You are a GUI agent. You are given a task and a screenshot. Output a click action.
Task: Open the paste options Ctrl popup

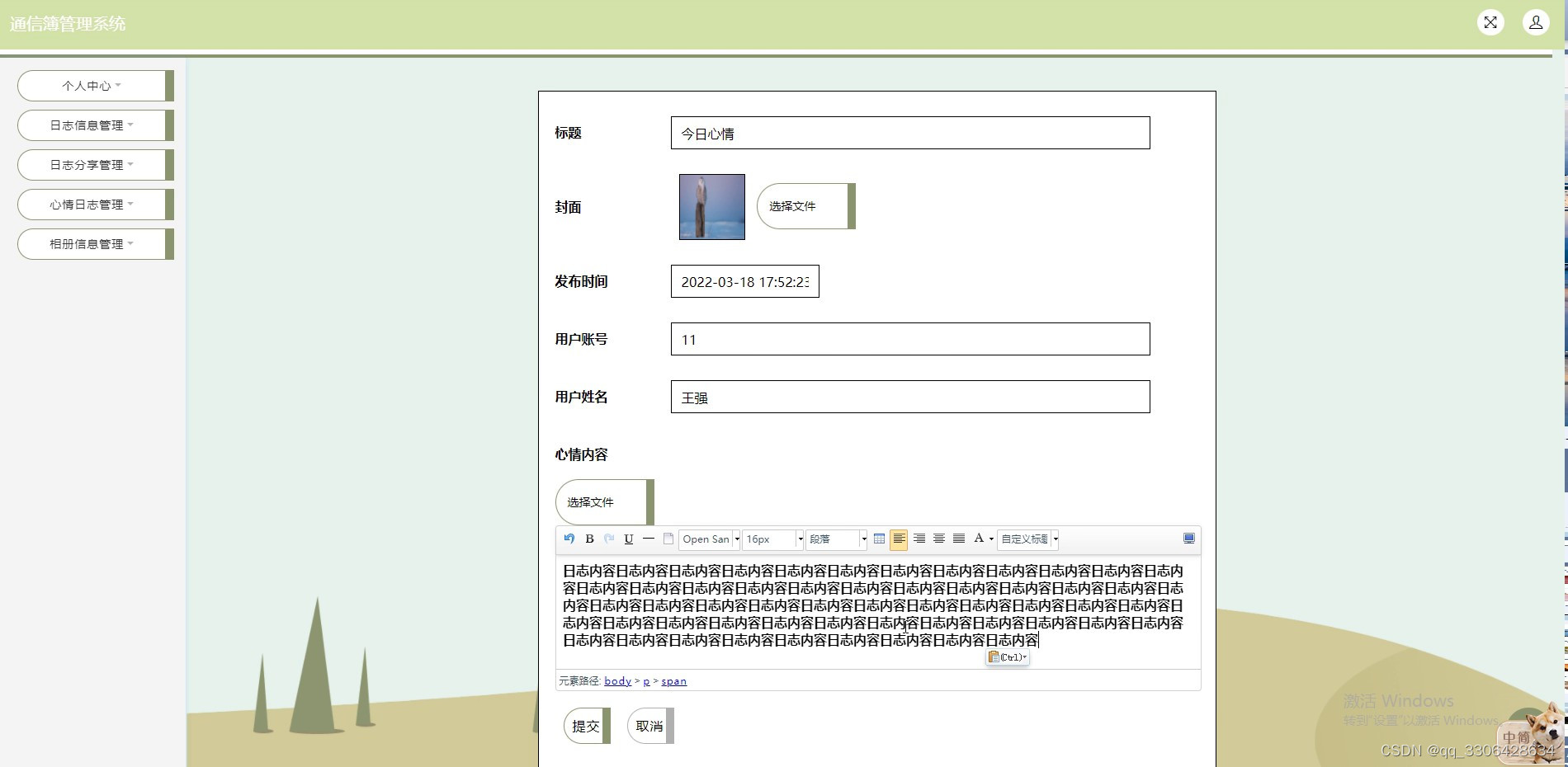(x=1008, y=657)
